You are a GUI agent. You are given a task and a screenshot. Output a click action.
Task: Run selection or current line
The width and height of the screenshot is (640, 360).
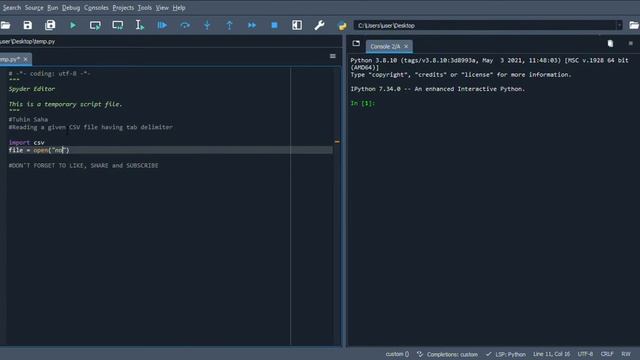pyautogui.click(x=140, y=25)
